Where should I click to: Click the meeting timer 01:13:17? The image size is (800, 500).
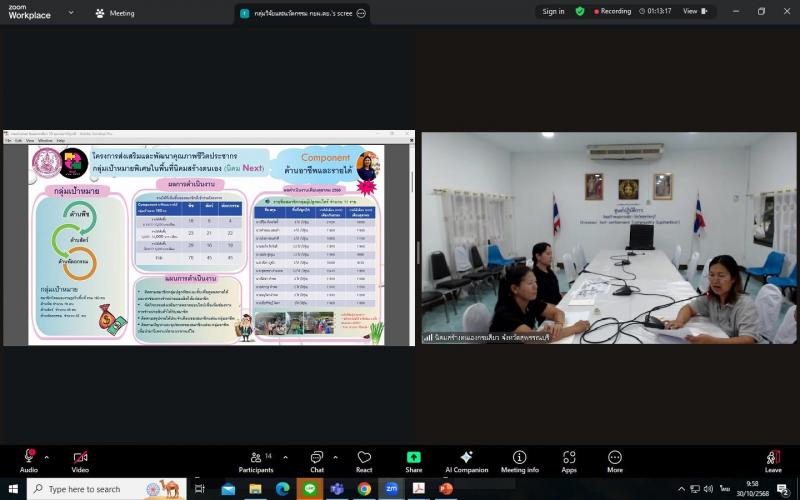655,11
